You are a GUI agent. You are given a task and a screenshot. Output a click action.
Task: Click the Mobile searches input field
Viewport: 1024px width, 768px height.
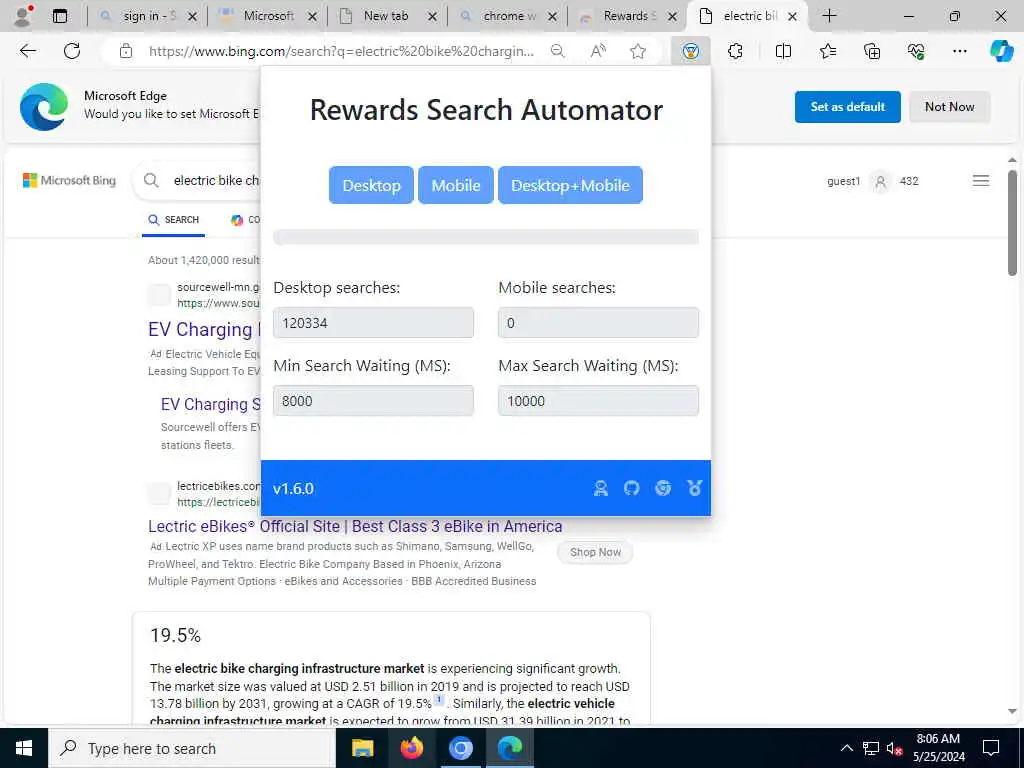[x=598, y=323]
